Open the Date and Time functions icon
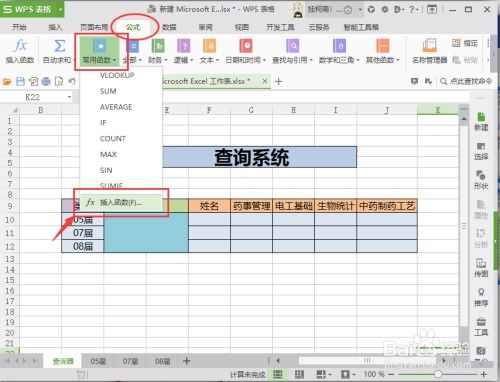This screenshot has height=382, width=500. coord(246,46)
